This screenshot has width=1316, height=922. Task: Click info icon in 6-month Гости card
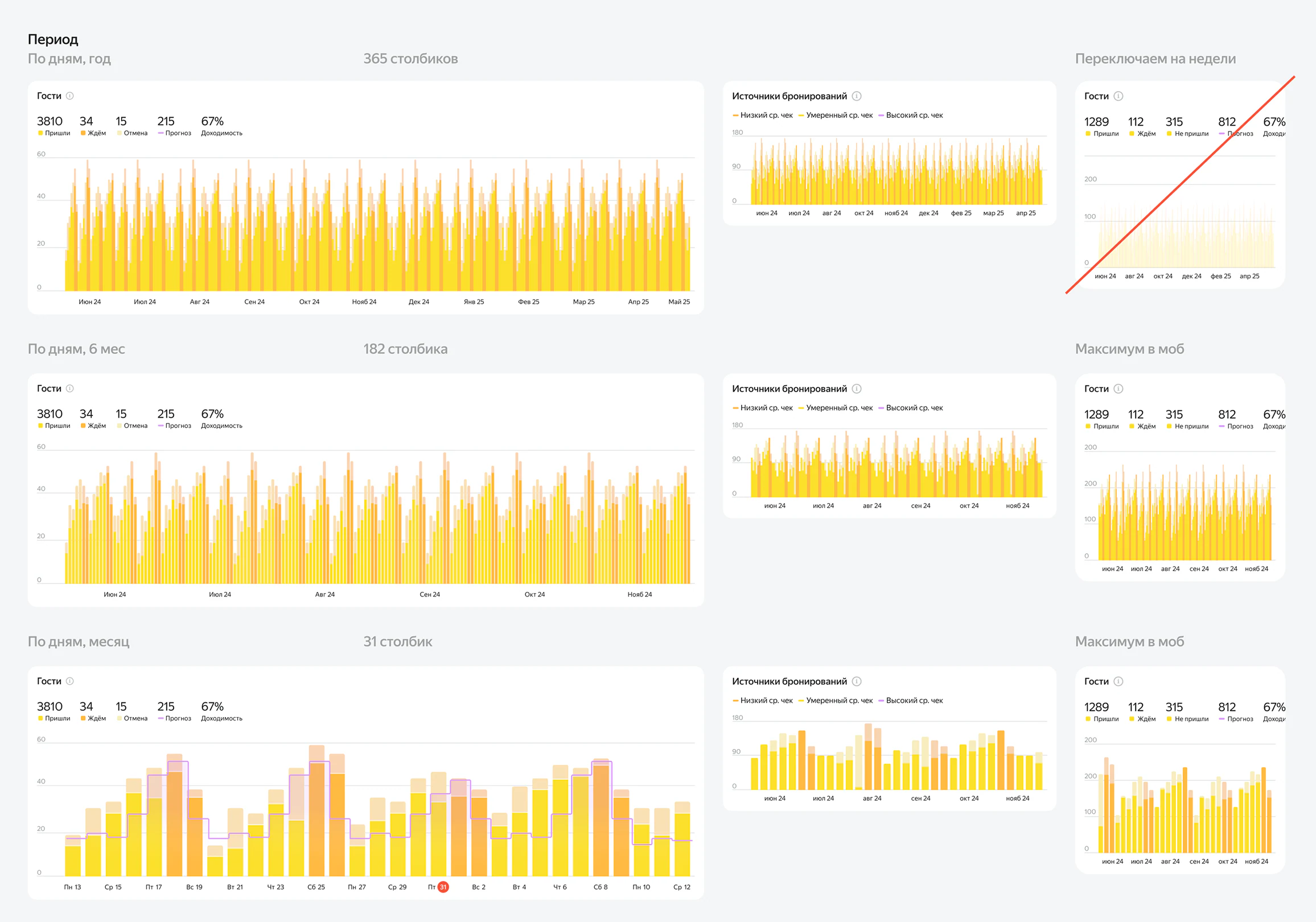point(70,389)
